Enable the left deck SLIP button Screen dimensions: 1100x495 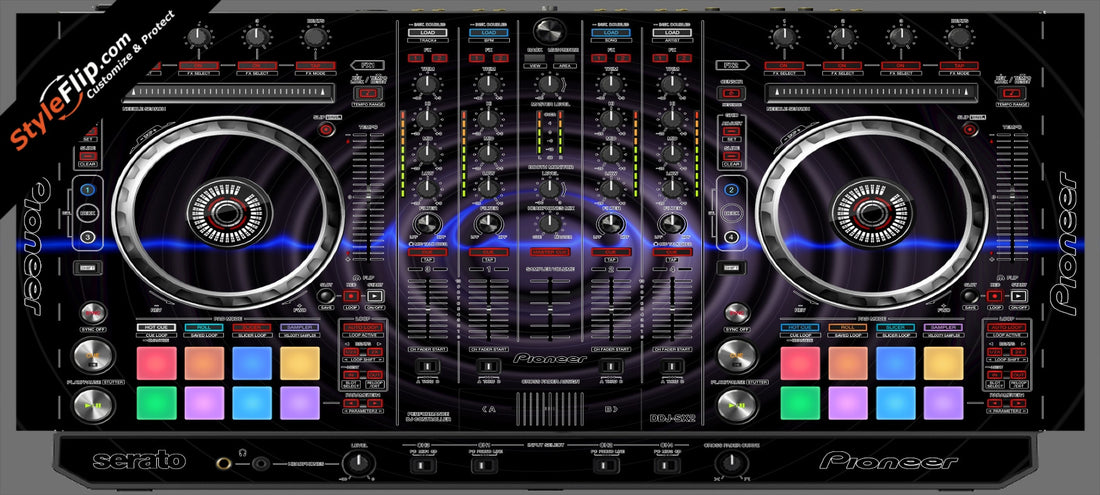click(325, 130)
